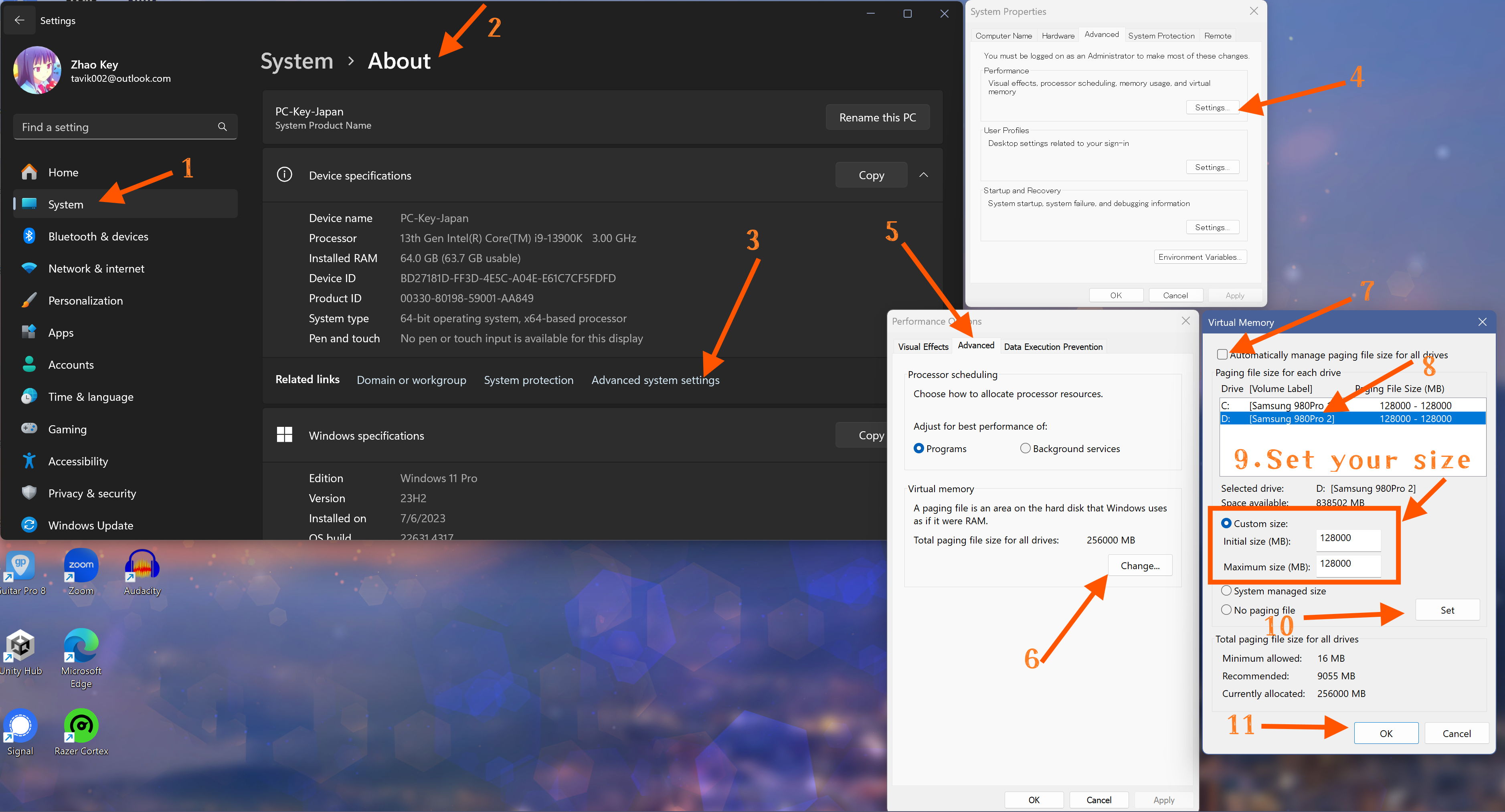Close the Virtual Memory dialog
This screenshot has width=1505, height=812.
coord(1482,322)
